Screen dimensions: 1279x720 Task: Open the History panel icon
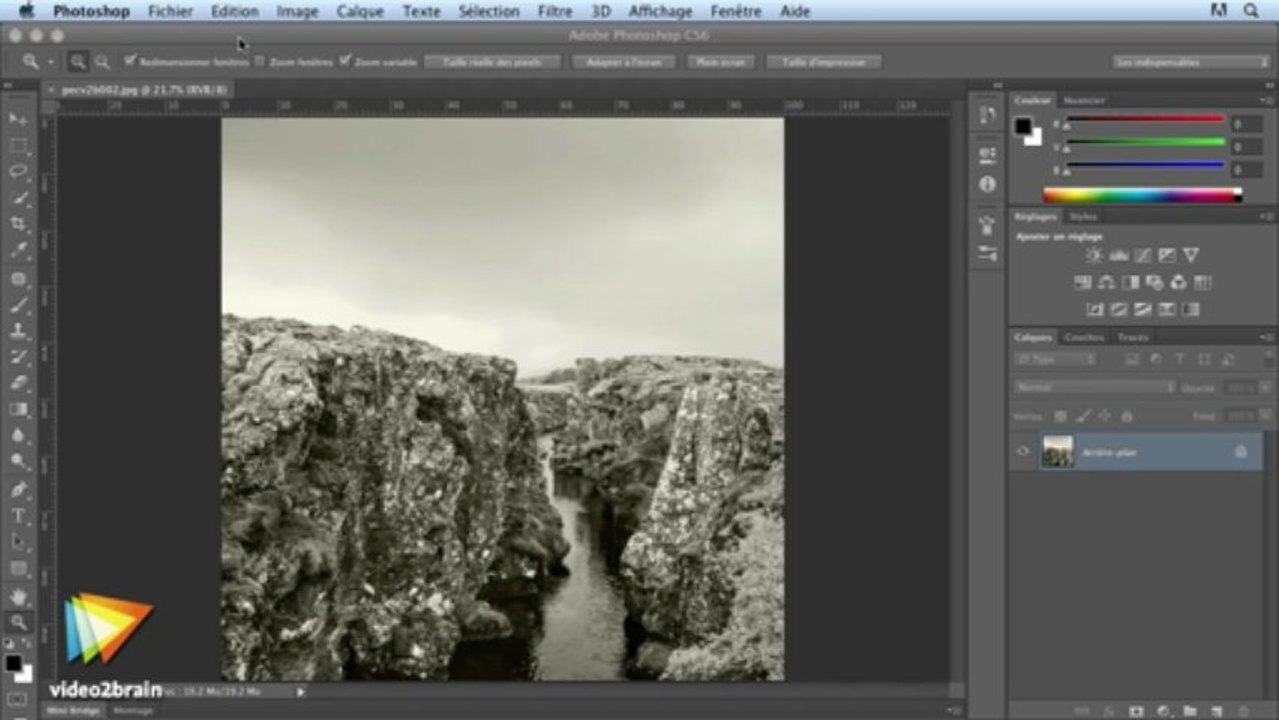click(x=987, y=115)
